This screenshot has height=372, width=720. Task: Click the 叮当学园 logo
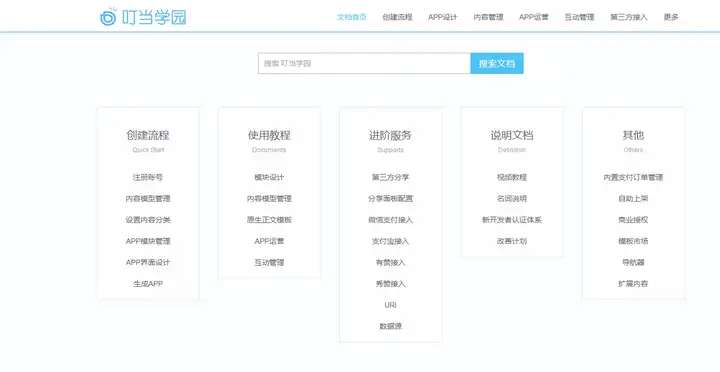143,17
